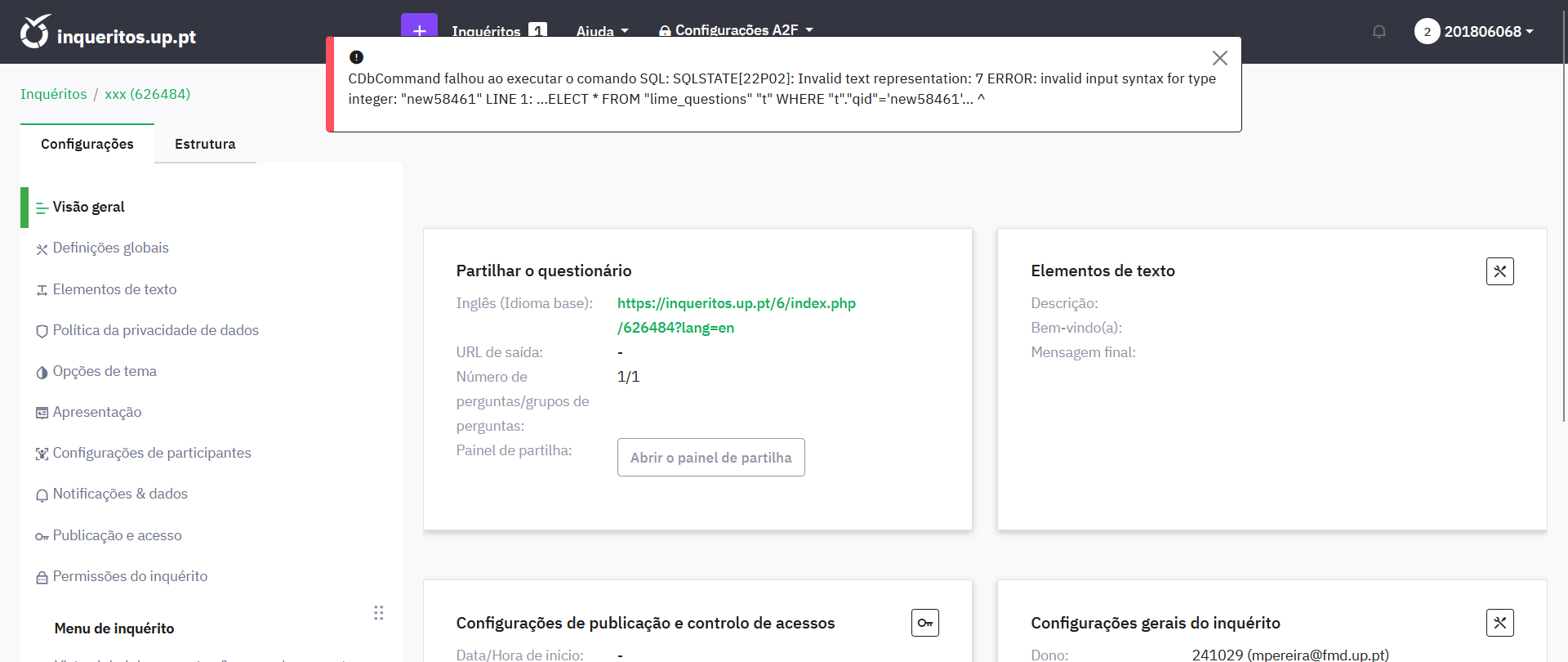Open general survey settings tools icon
This screenshot has width=1568, height=662.
pos(1499,623)
